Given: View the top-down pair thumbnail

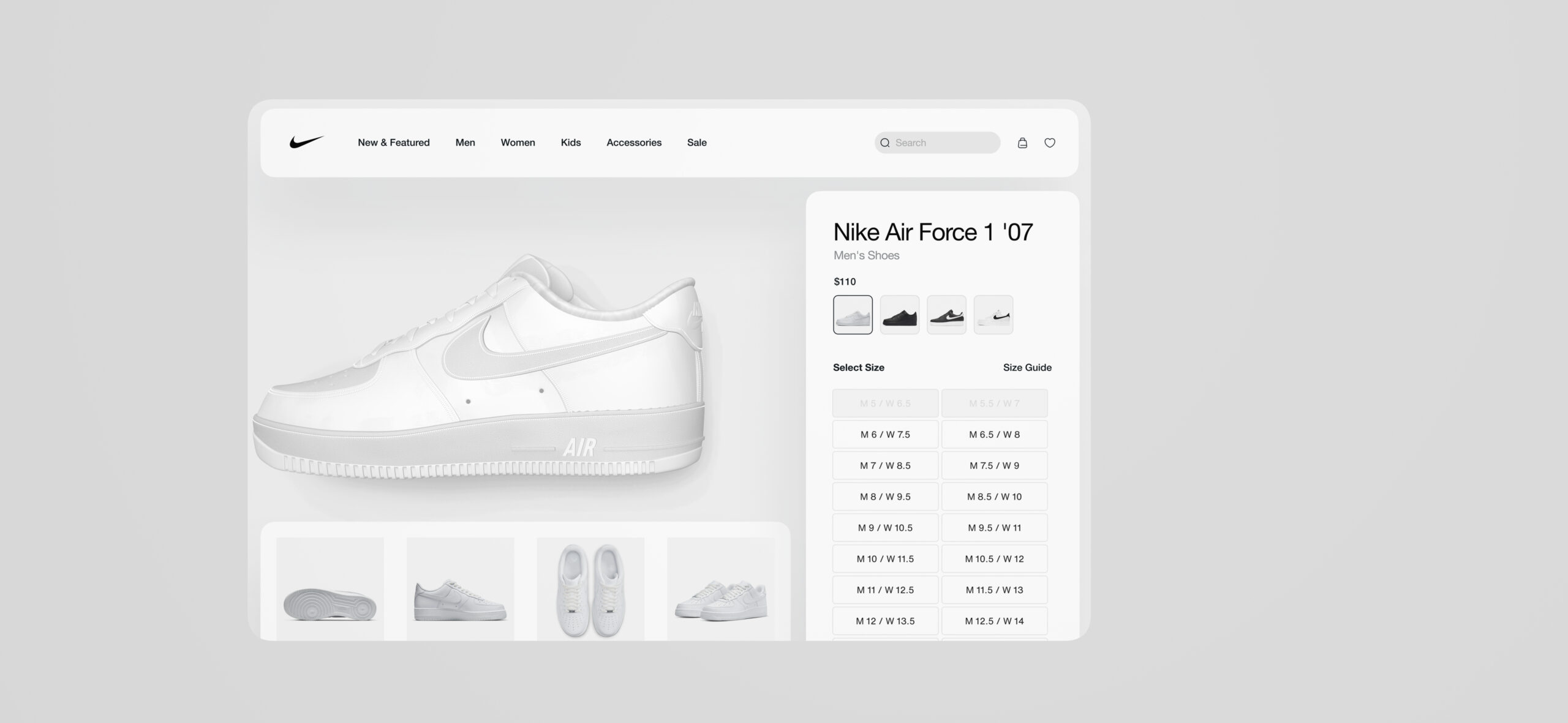Looking at the screenshot, I should (x=590, y=589).
